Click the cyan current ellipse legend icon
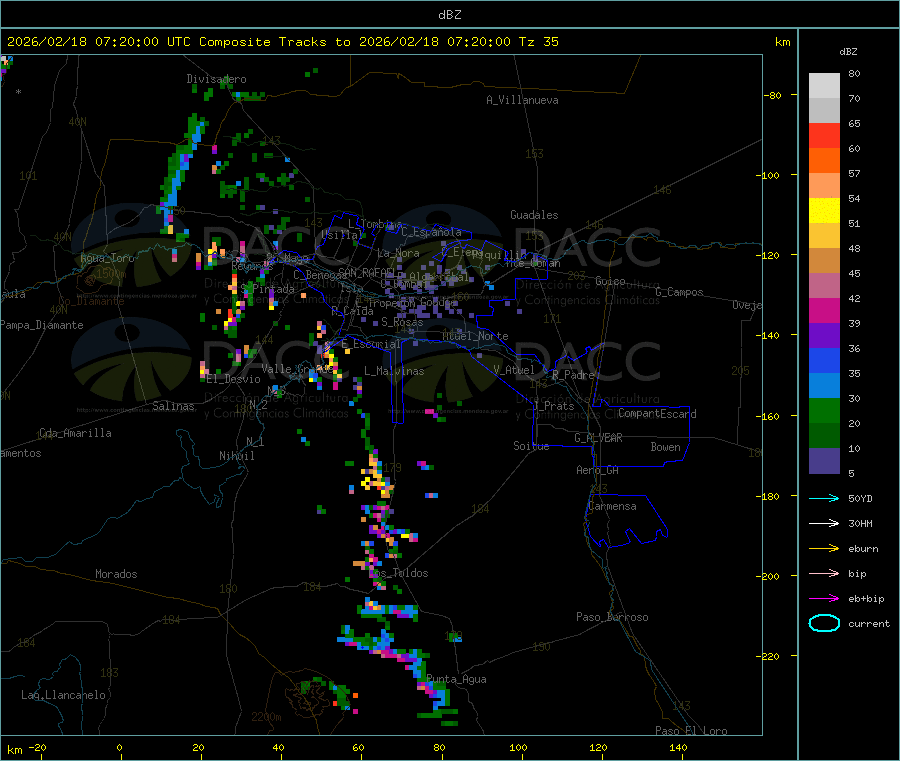900x761 pixels. pyautogui.click(x=824, y=623)
